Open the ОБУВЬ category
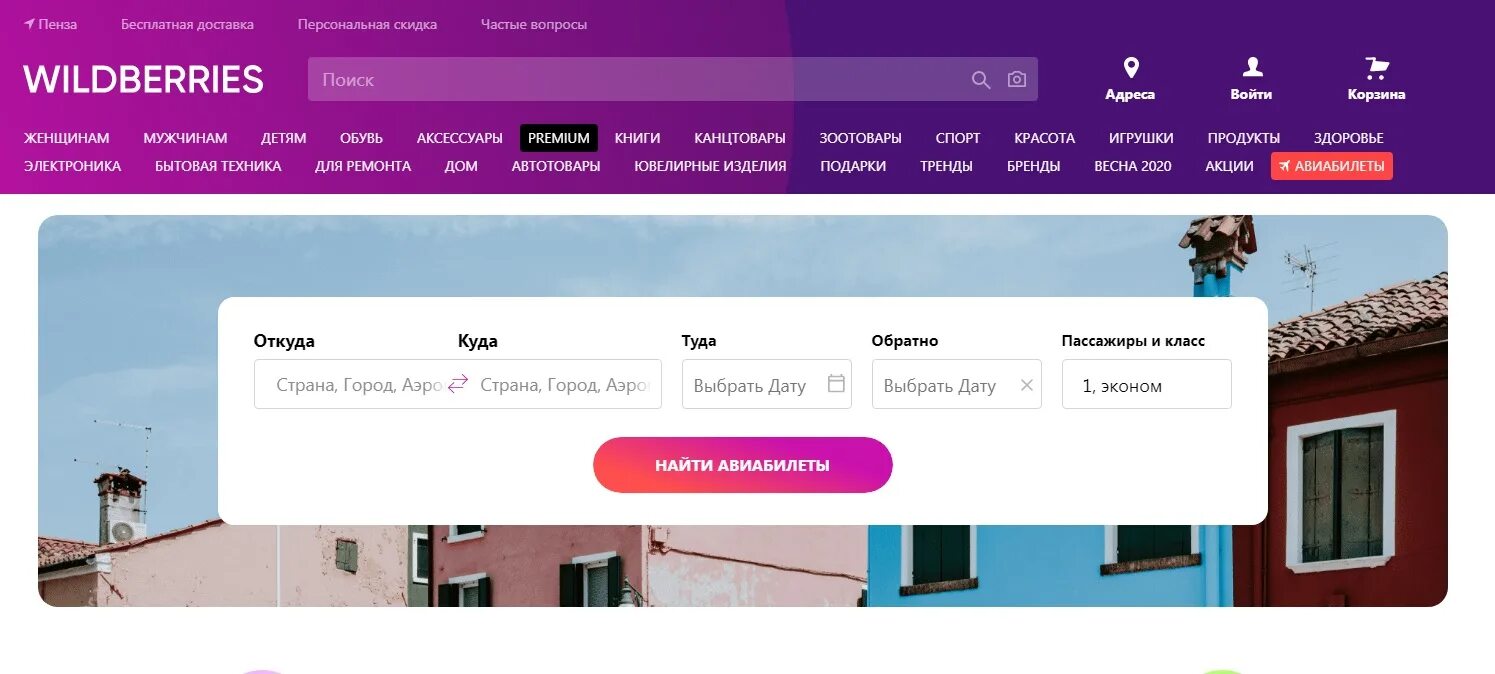The image size is (1495, 674). point(362,138)
